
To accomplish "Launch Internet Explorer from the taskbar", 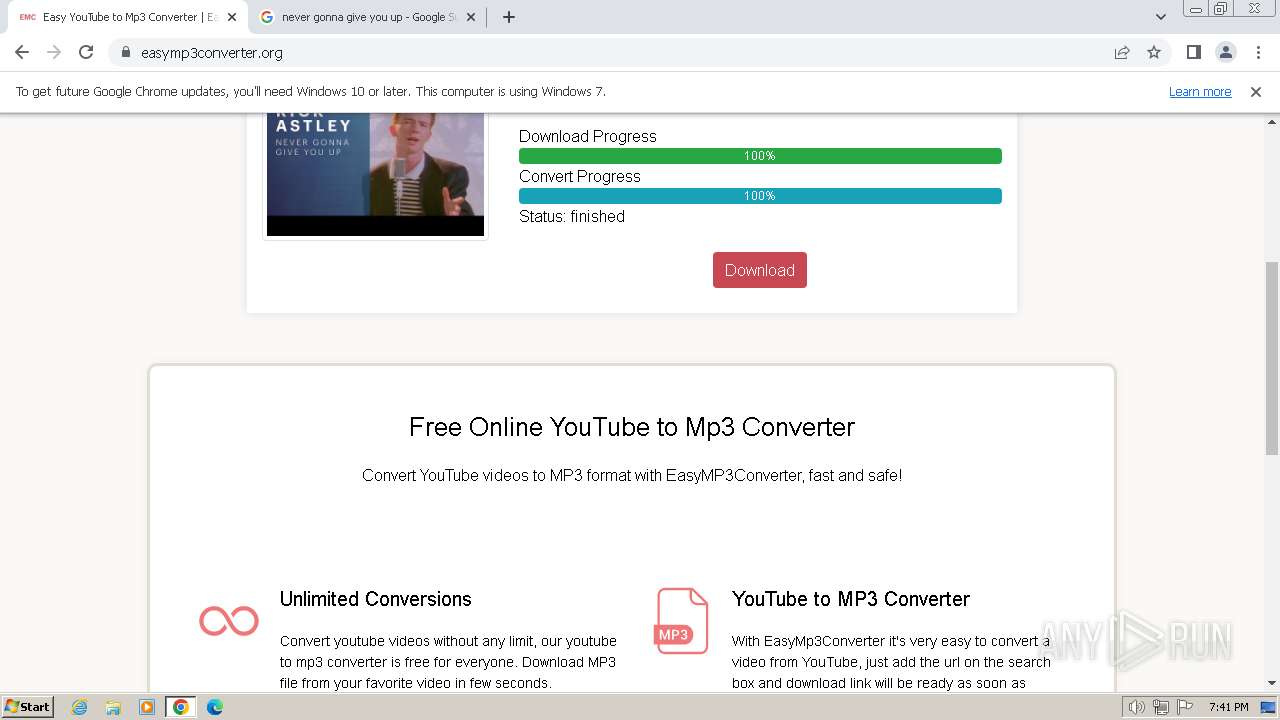I will (x=80, y=707).
